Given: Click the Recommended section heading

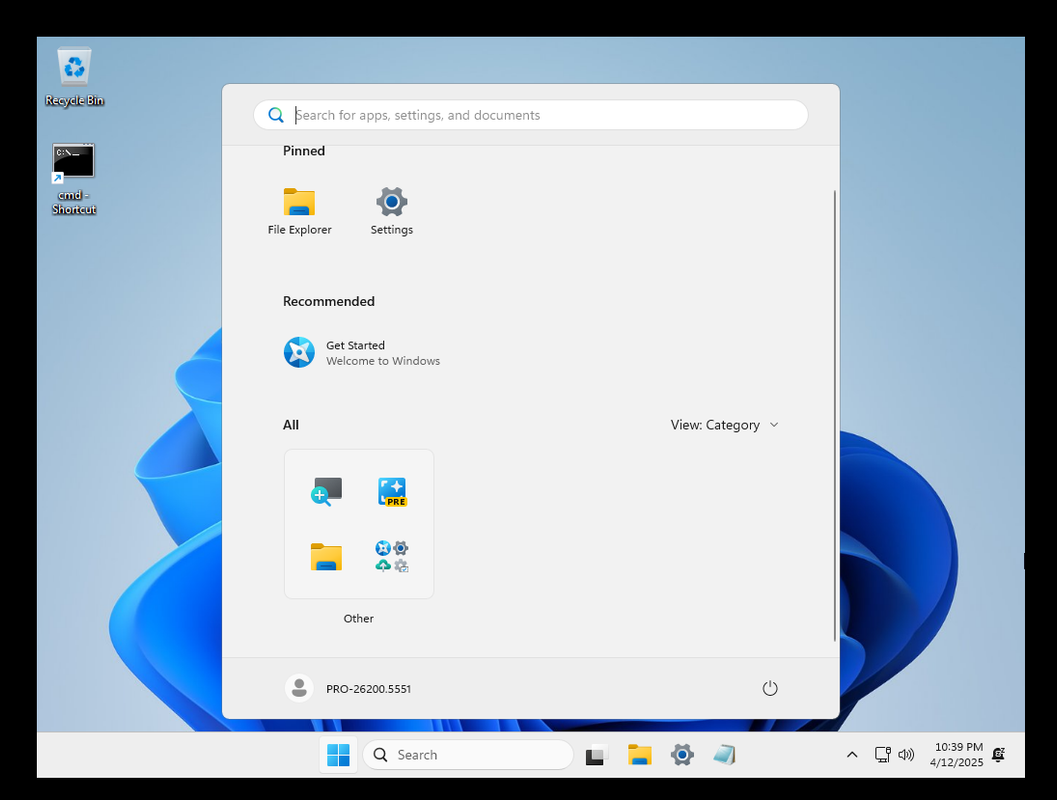Looking at the screenshot, I should (x=329, y=301).
